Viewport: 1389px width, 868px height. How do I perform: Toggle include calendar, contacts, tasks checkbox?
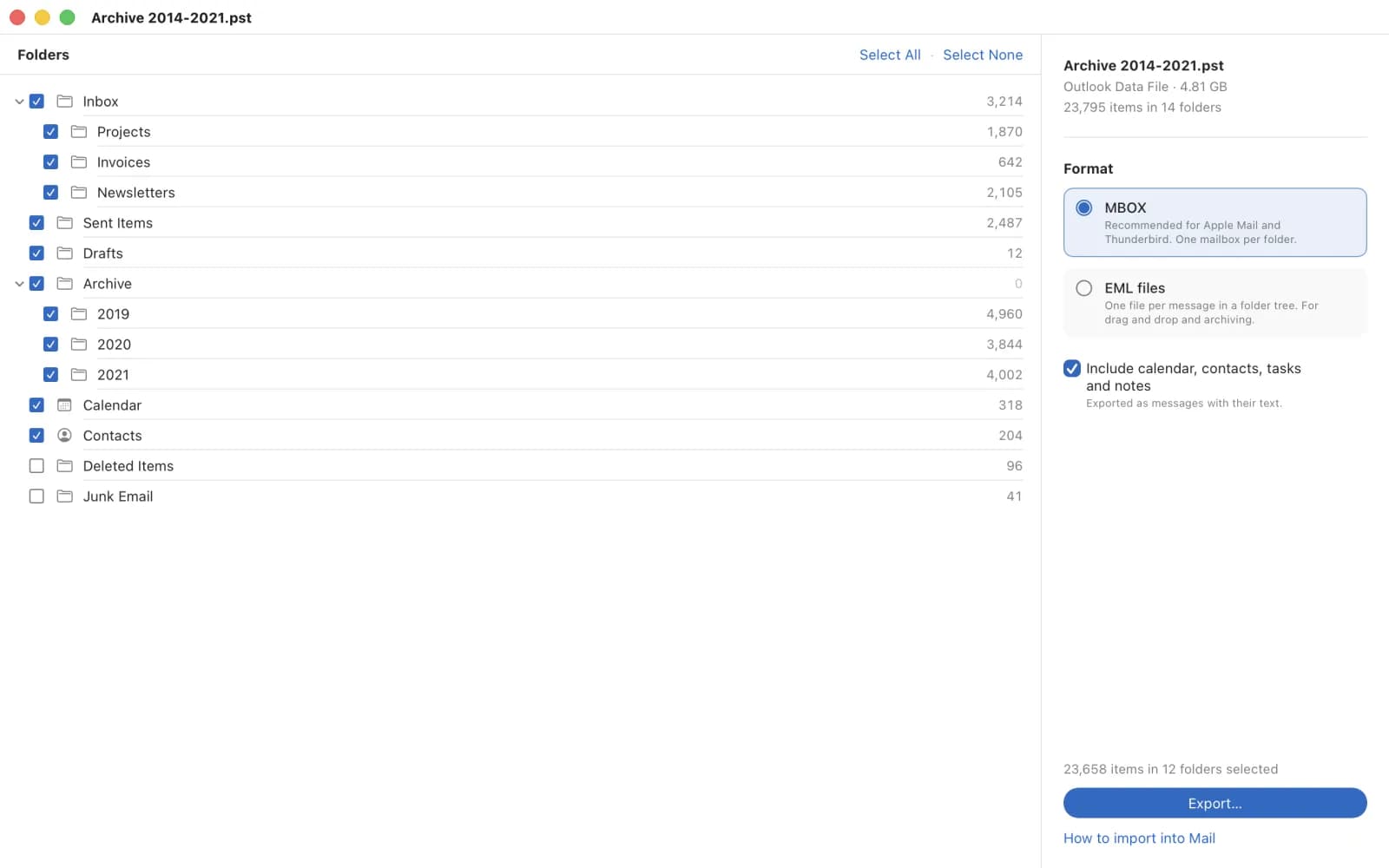(x=1072, y=369)
